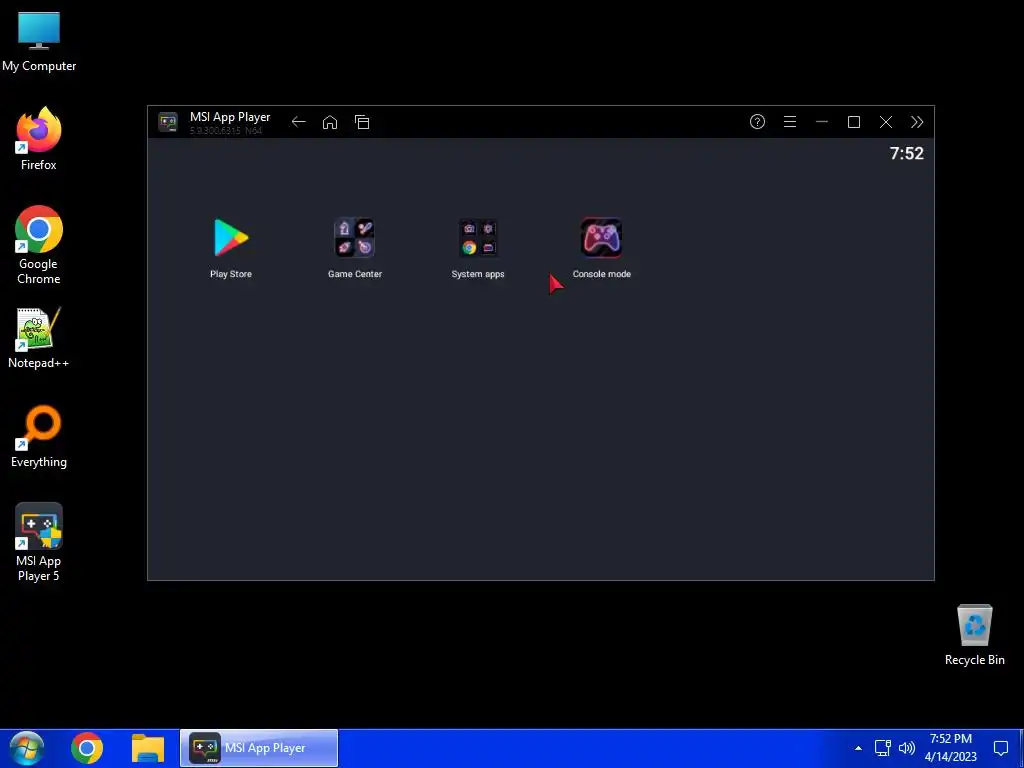
Task: Open network status tray icon
Action: [882, 748]
